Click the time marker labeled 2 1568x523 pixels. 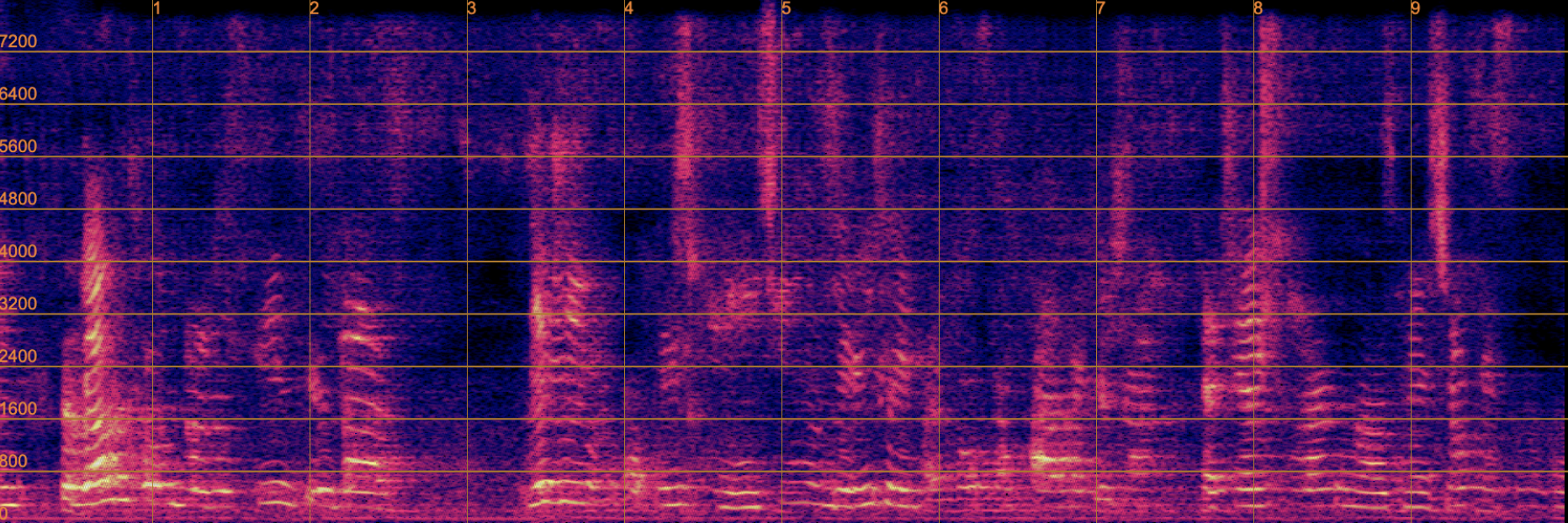[x=315, y=8]
